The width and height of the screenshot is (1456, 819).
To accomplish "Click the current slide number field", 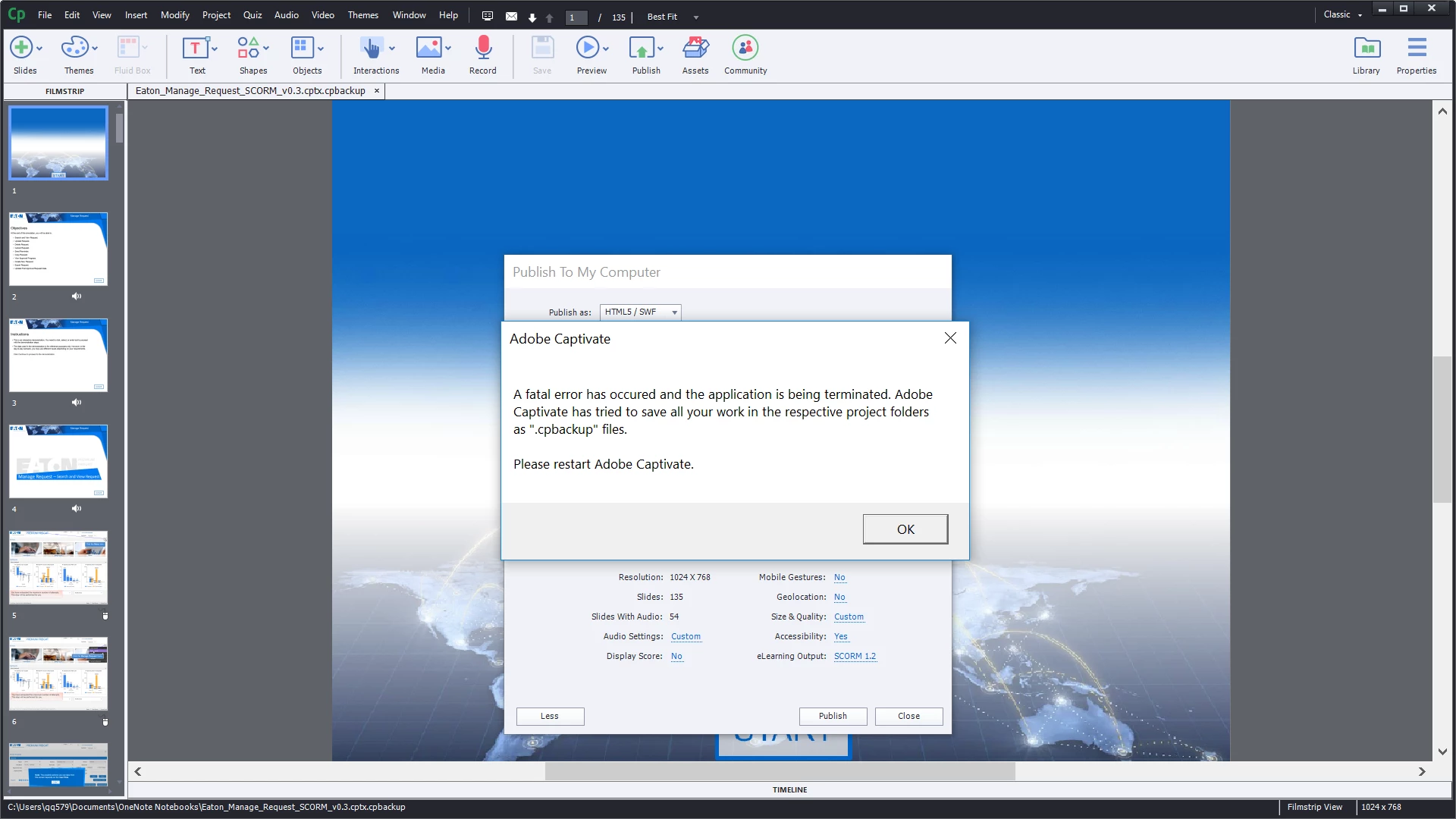I will [x=576, y=17].
